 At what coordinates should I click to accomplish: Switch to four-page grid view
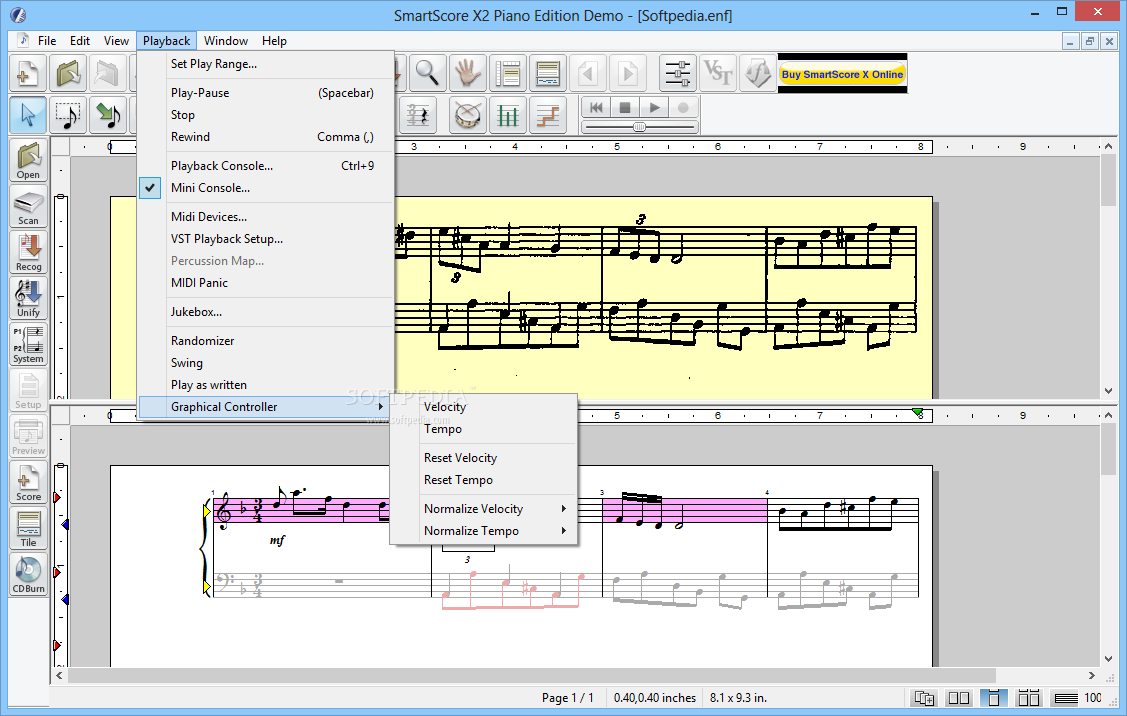(x=1029, y=698)
